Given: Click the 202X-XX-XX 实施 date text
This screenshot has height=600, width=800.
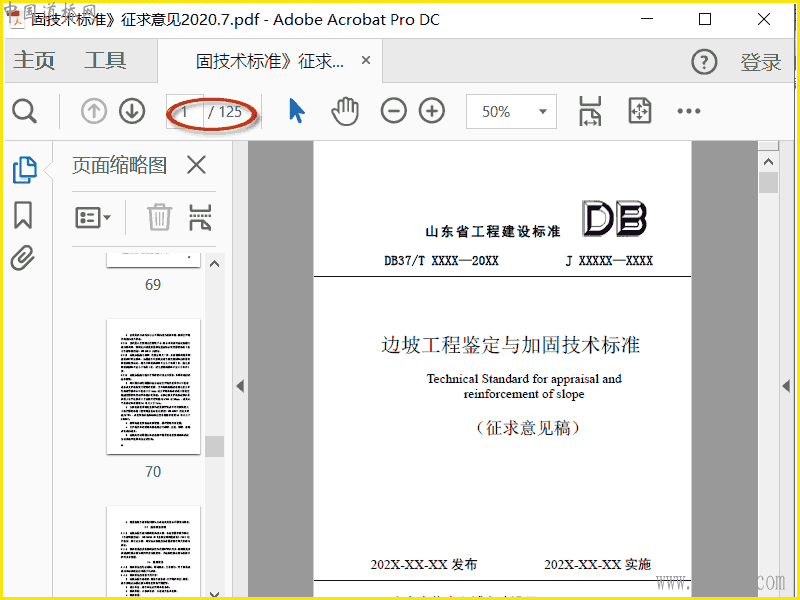Looking at the screenshot, I should click(597, 564).
